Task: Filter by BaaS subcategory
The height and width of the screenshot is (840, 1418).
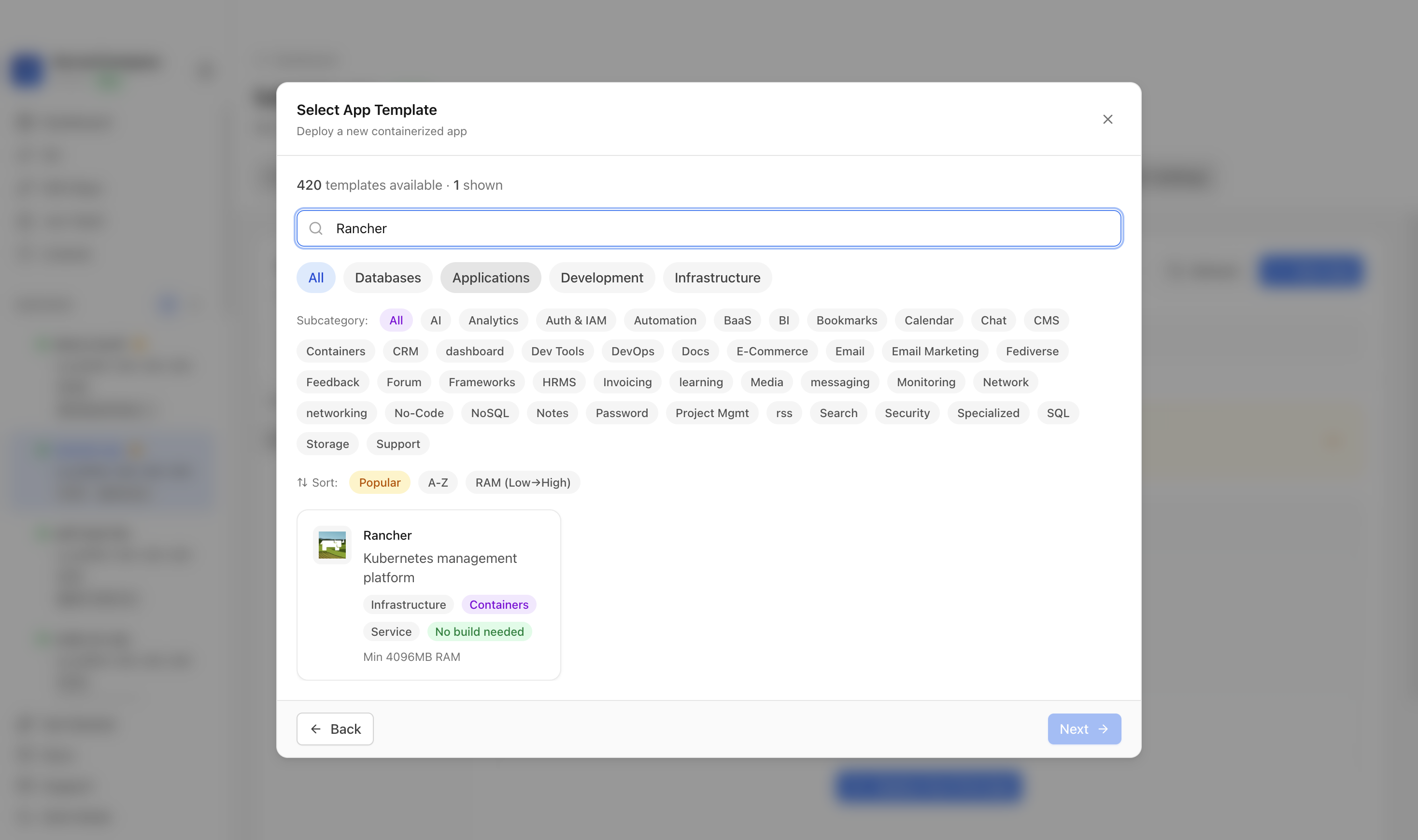Action: click(737, 321)
